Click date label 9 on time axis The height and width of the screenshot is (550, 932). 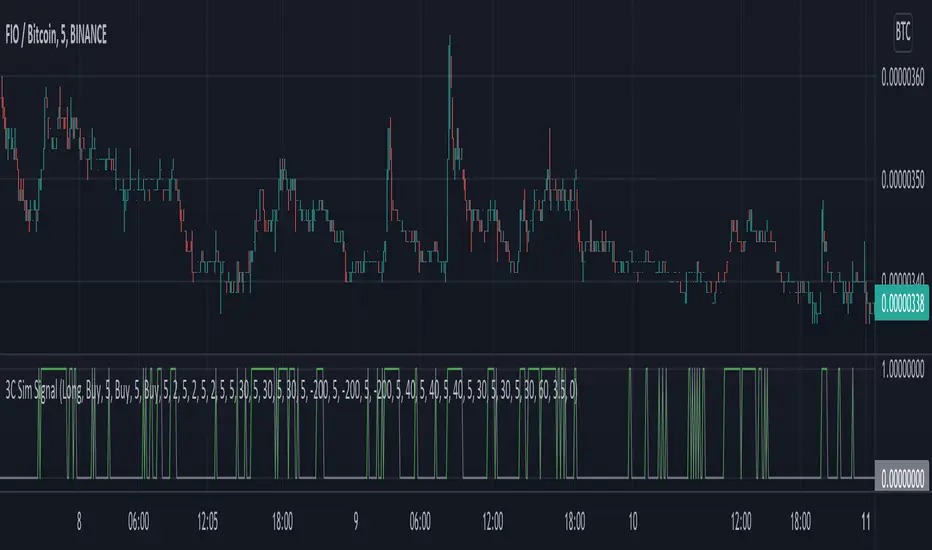(355, 521)
